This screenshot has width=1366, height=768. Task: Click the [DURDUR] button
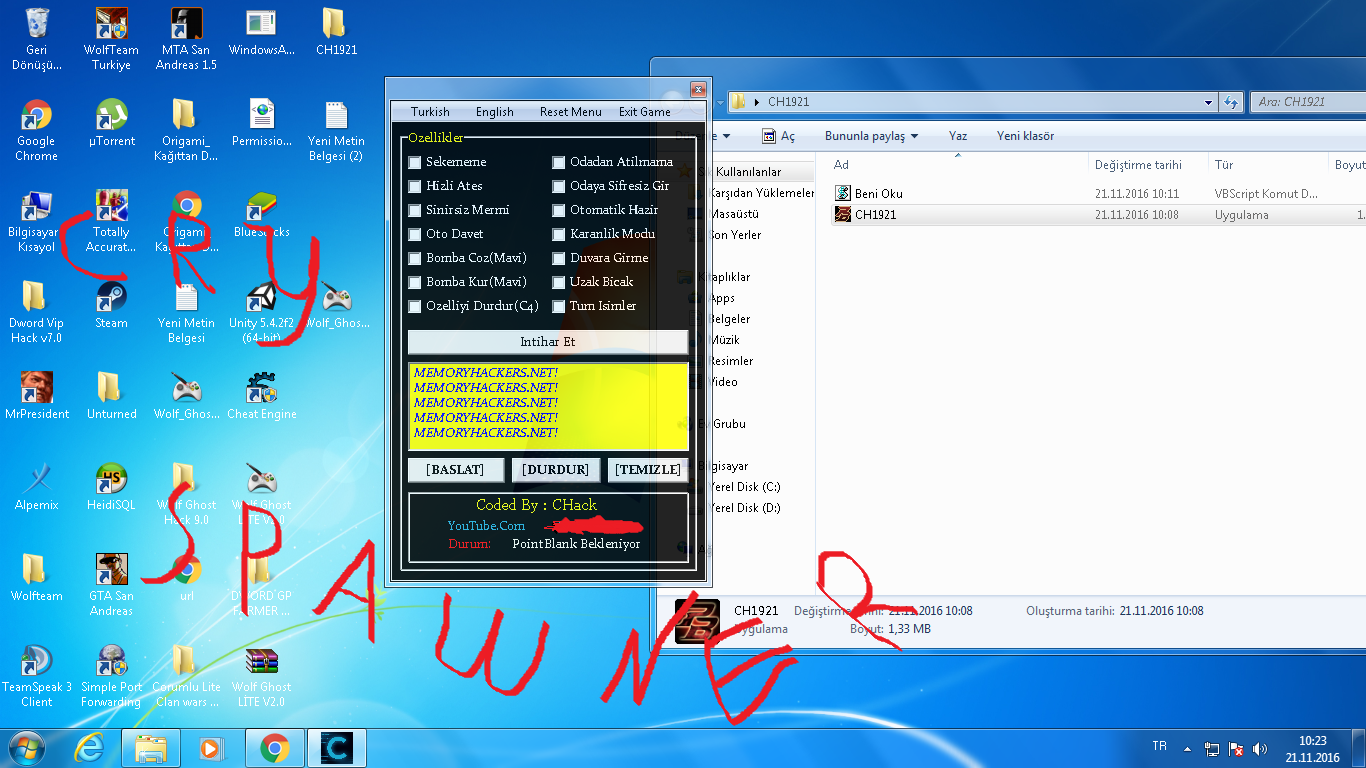click(555, 470)
